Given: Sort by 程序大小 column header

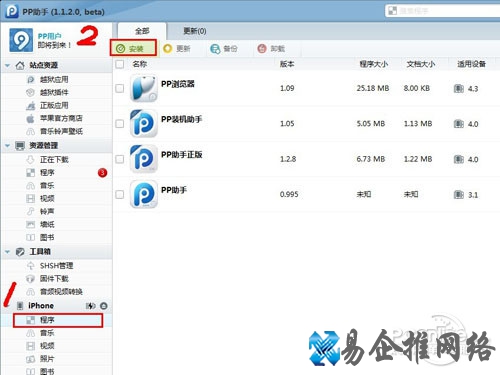Looking at the screenshot, I should [x=373, y=64].
